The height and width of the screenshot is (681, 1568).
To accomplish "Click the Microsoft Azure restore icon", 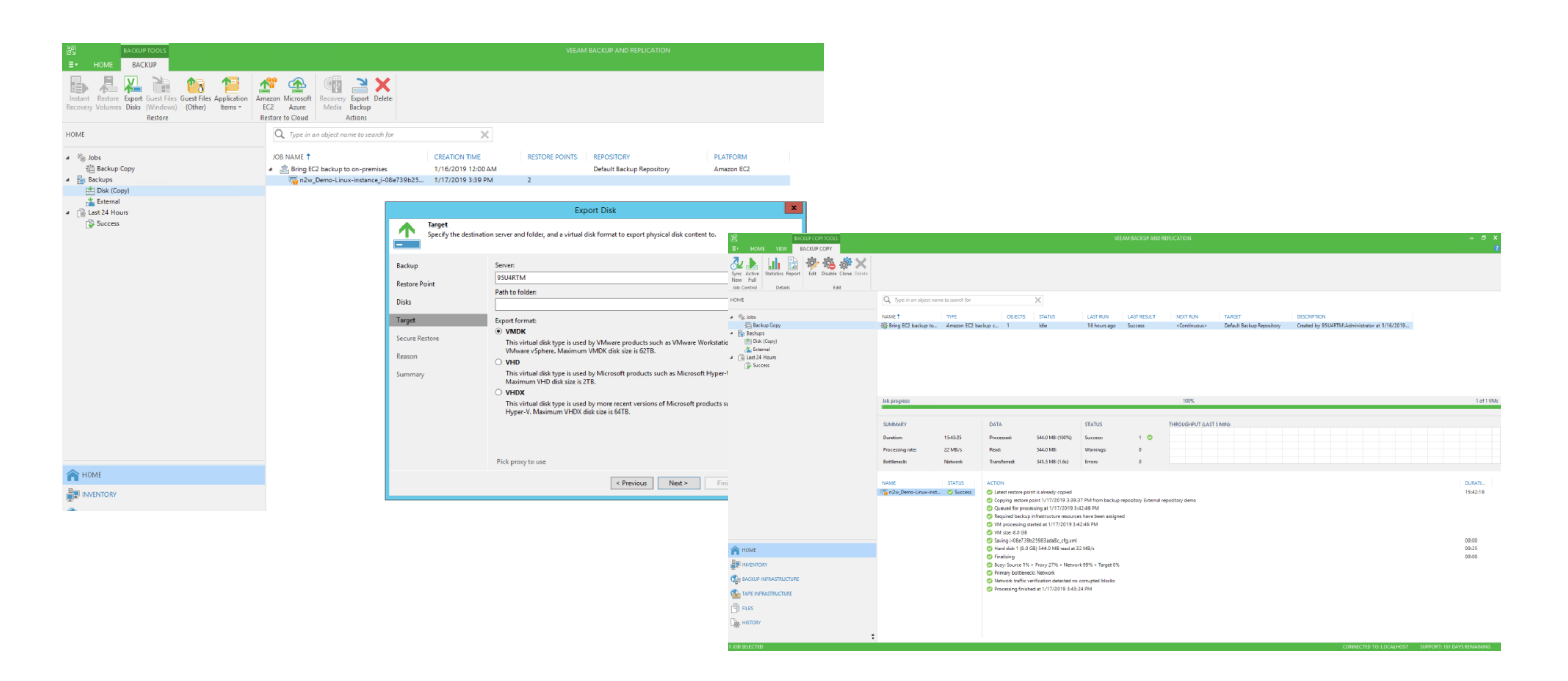I will pyautogui.click(x=297, y=91).
